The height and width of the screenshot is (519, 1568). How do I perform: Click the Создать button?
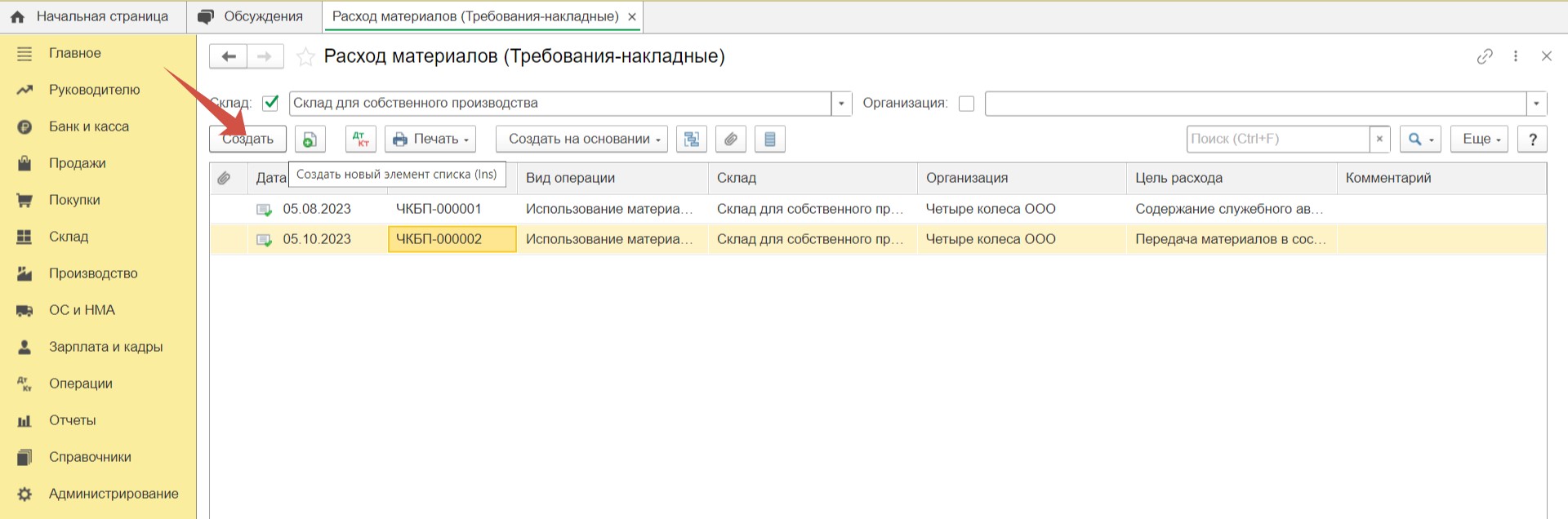pos(247,139)
